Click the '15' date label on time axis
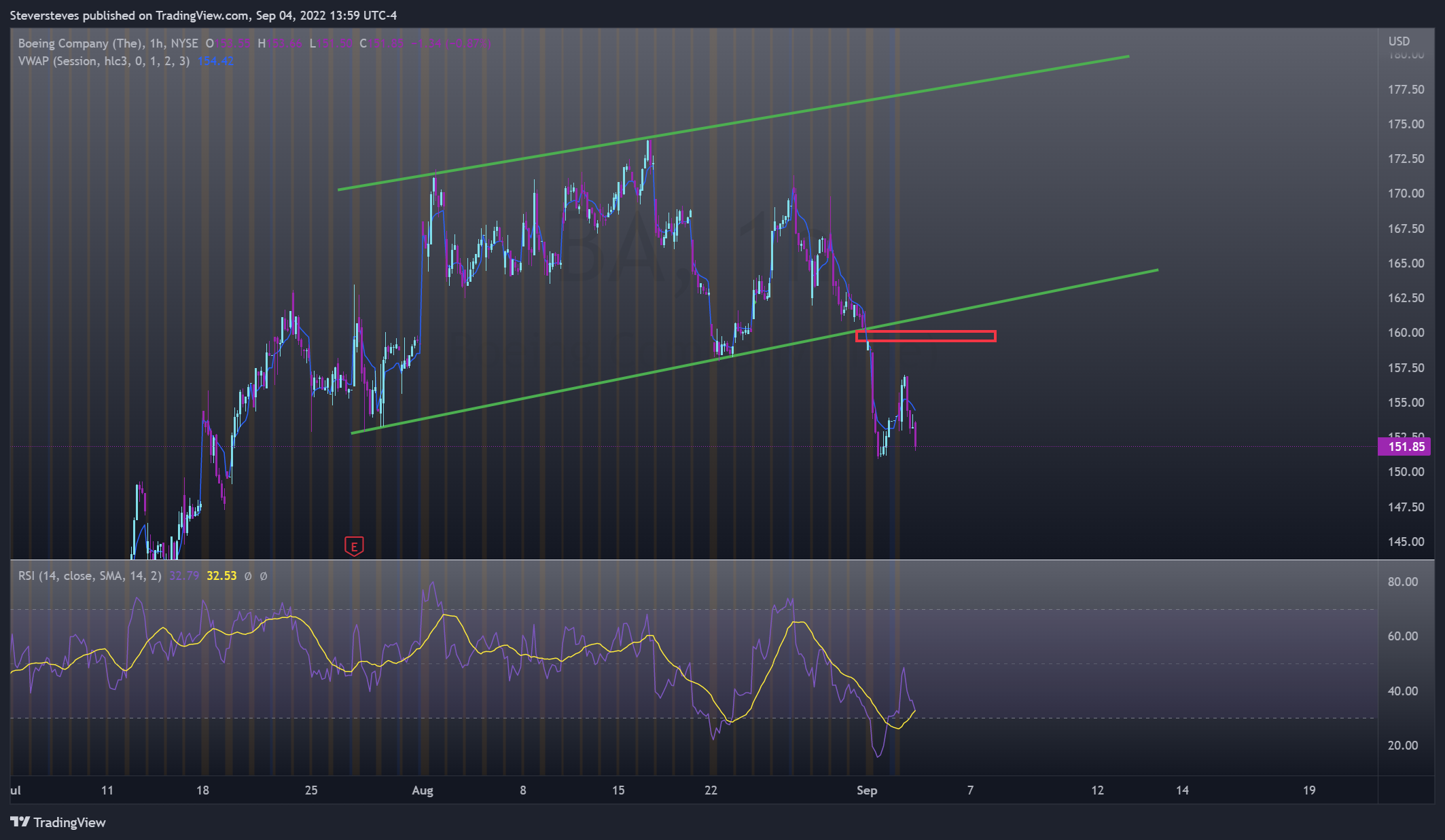The height and width of the screenshot is (840, 1445). (618, 790)
